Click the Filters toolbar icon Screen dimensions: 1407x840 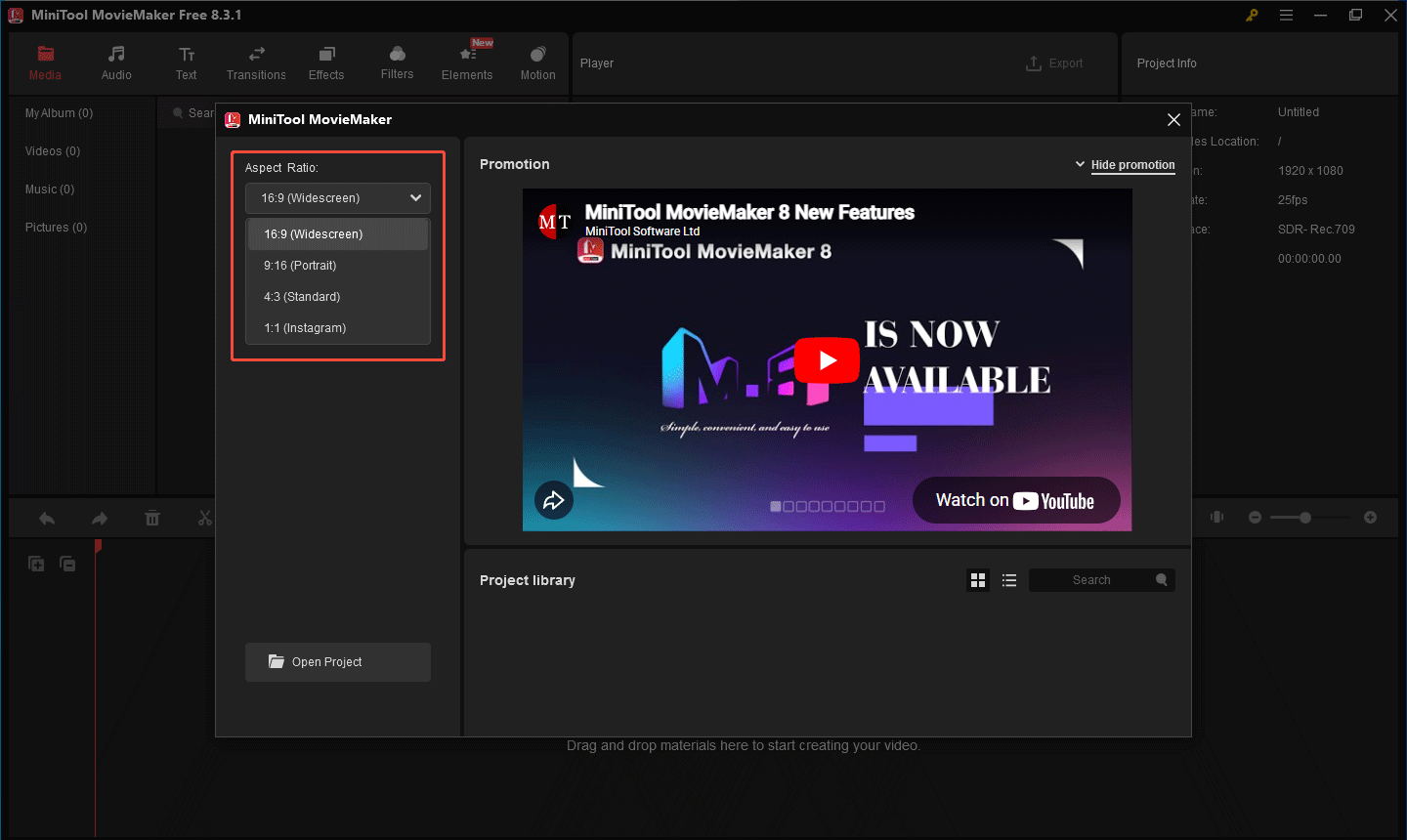pyautogui.click(x=396, y=63)
